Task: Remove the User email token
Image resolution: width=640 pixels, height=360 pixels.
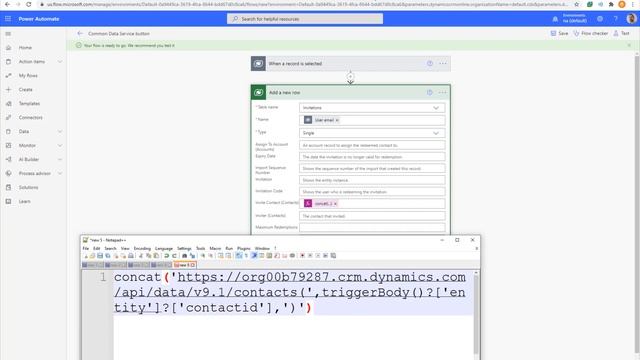Action: [x=337, y=120]
